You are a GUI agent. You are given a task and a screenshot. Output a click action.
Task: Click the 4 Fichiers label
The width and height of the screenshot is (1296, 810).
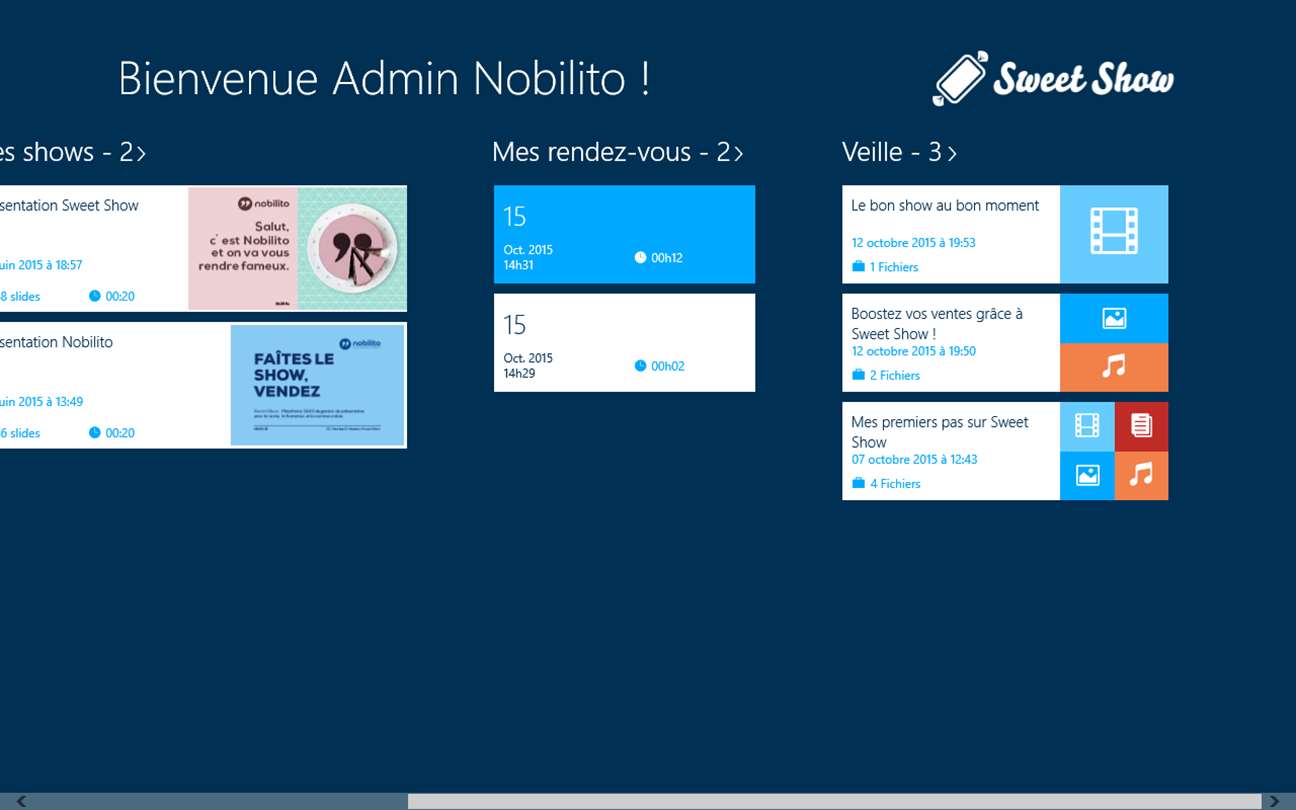894,483
